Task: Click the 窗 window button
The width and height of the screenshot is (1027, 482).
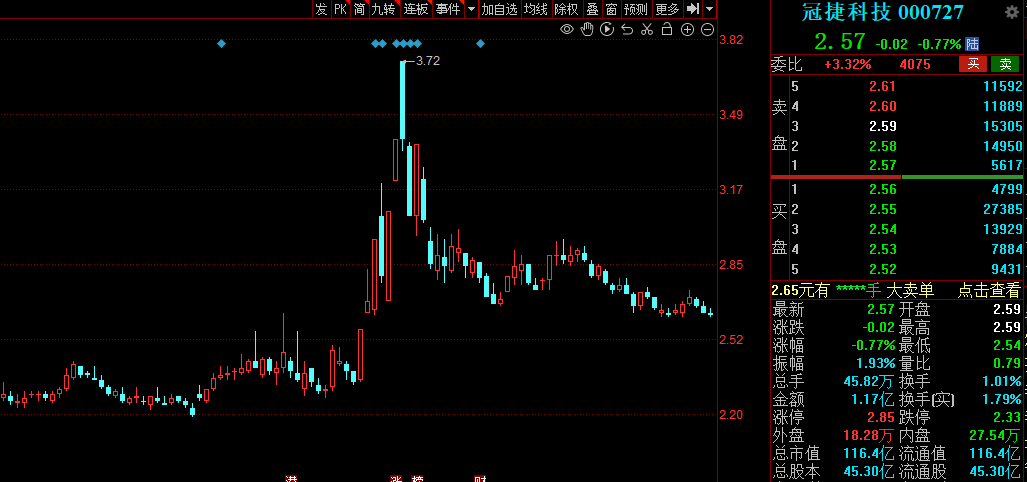Action: coord(611,9)
